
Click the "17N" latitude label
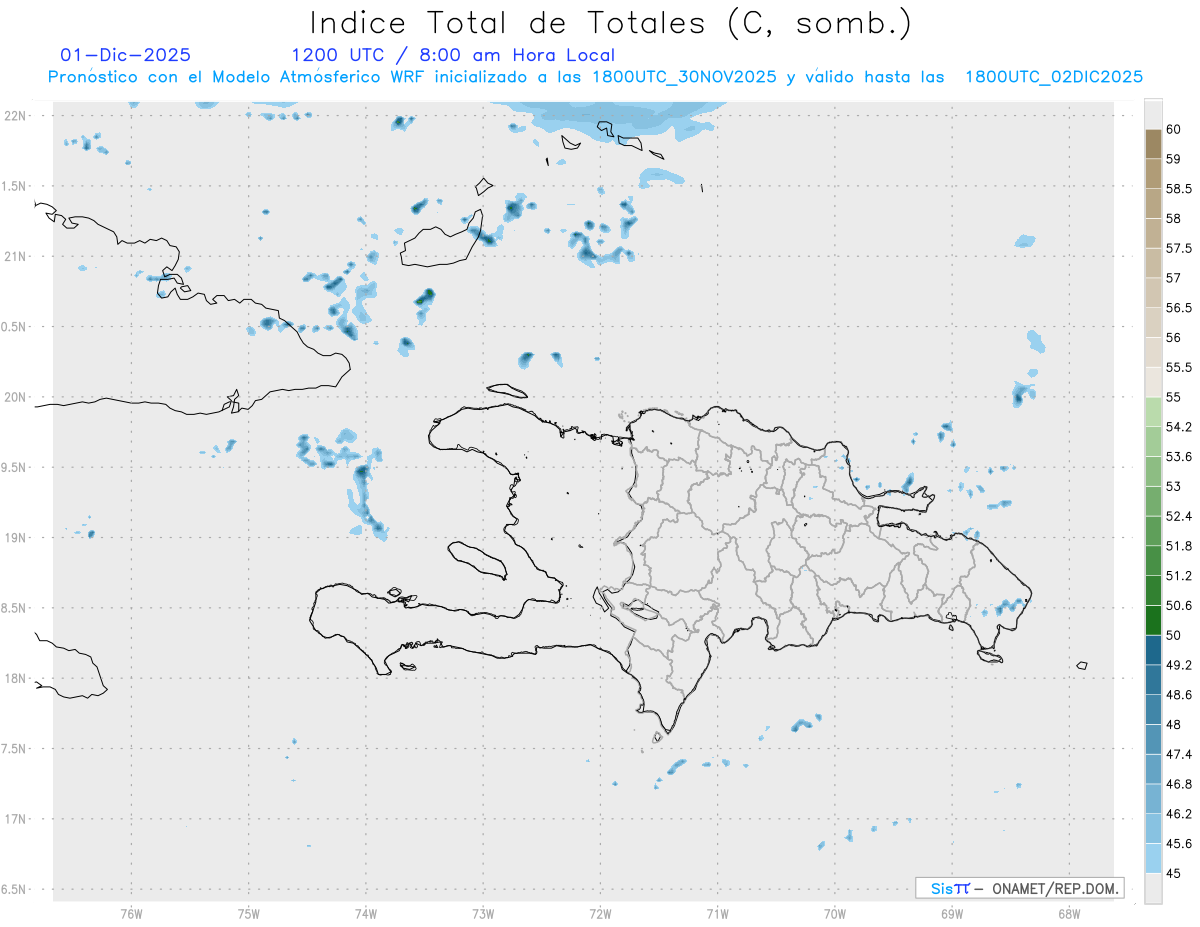pos(15,818)
